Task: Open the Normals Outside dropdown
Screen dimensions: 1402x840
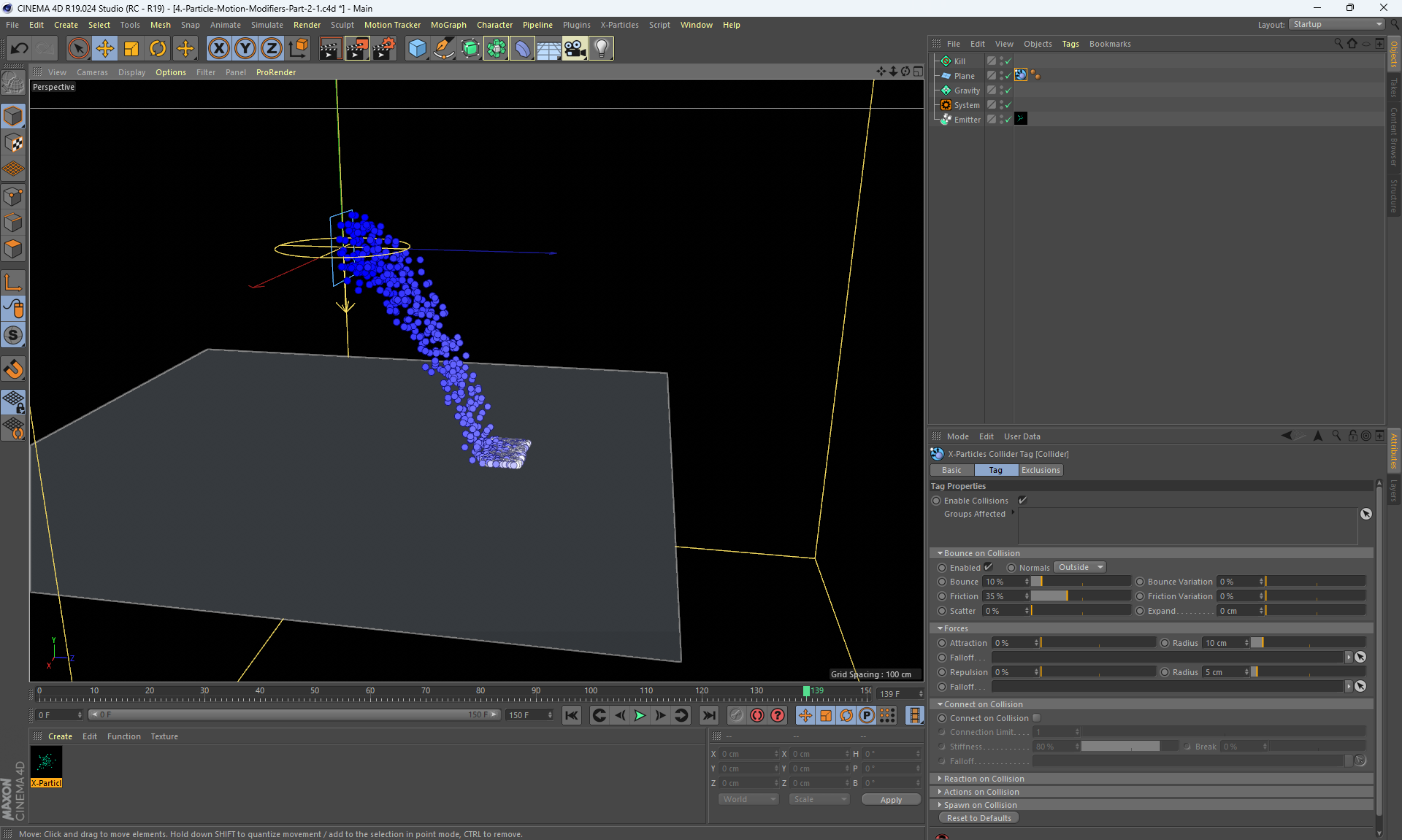Action: [x=1080, y=567]
